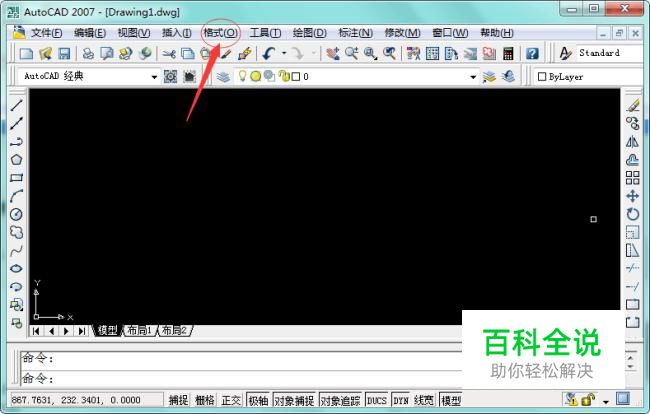Click the Array tool

click(633, 178)
